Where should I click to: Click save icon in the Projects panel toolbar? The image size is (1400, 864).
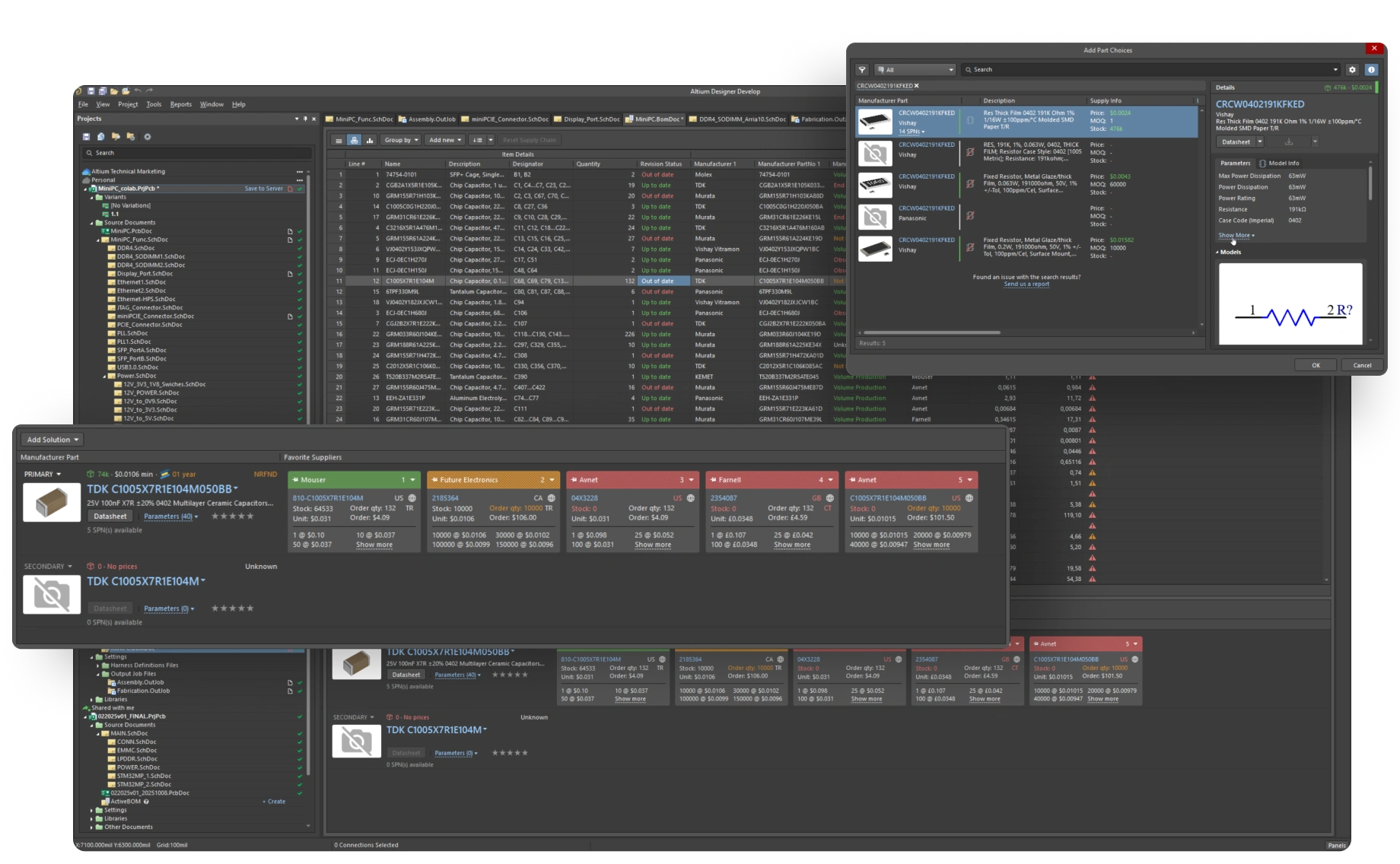pyautogui.click(x=87, y=137)
